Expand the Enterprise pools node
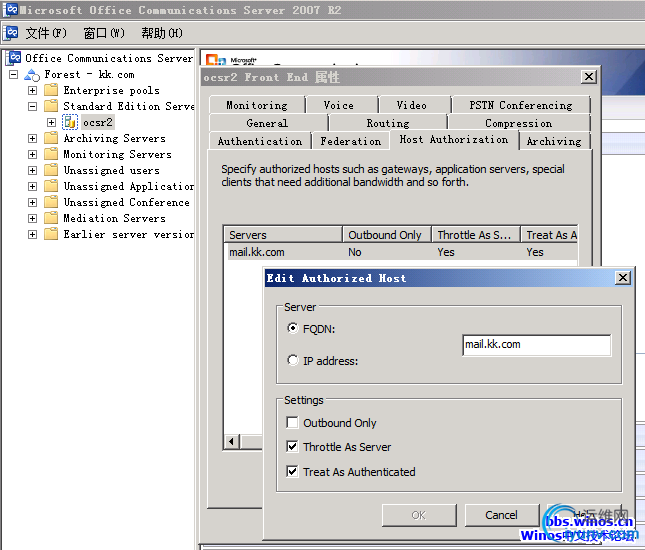The width and height of the screenshot is (645, 550). 32,90
